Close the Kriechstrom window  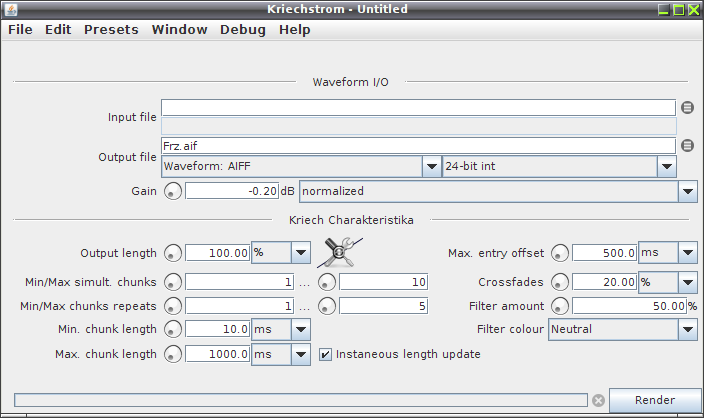694,9
